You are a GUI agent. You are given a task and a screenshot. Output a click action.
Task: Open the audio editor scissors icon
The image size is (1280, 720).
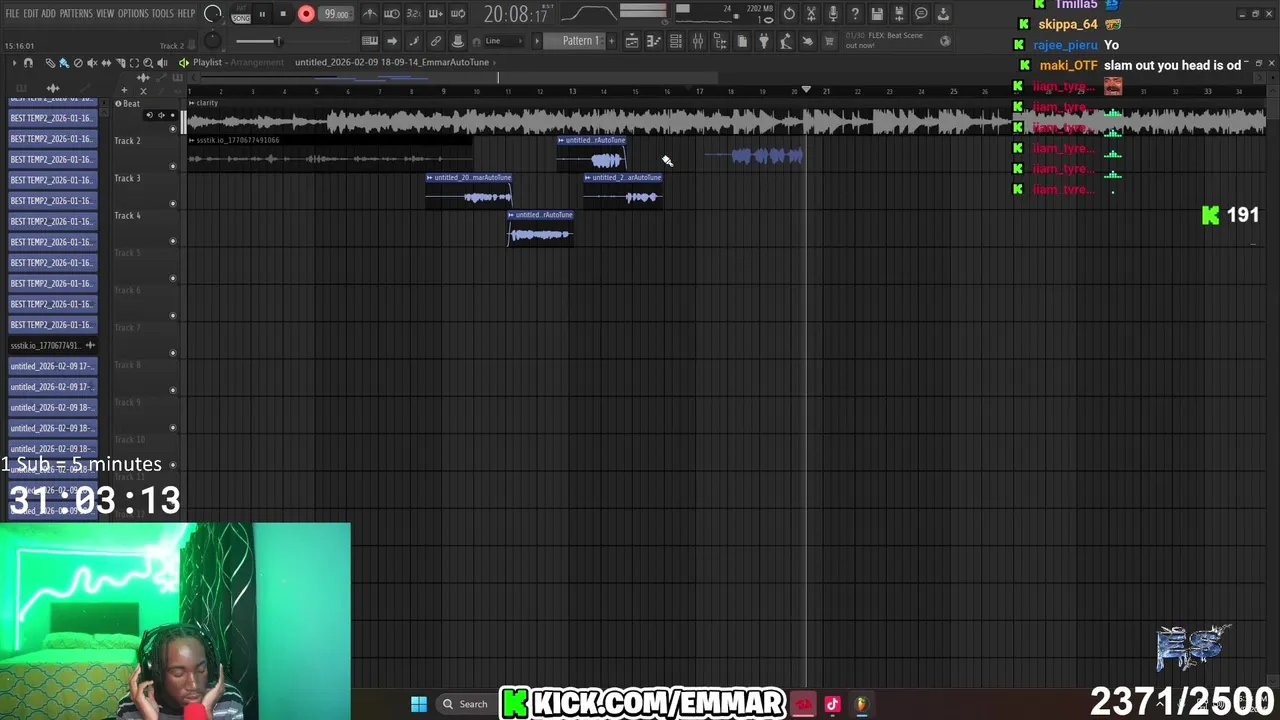811,14
